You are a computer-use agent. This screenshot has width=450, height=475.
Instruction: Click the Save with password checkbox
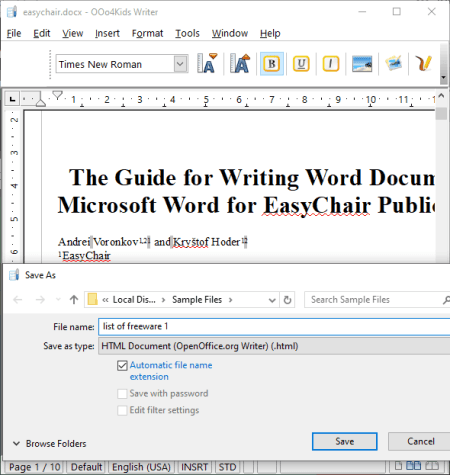click(122, 394)
